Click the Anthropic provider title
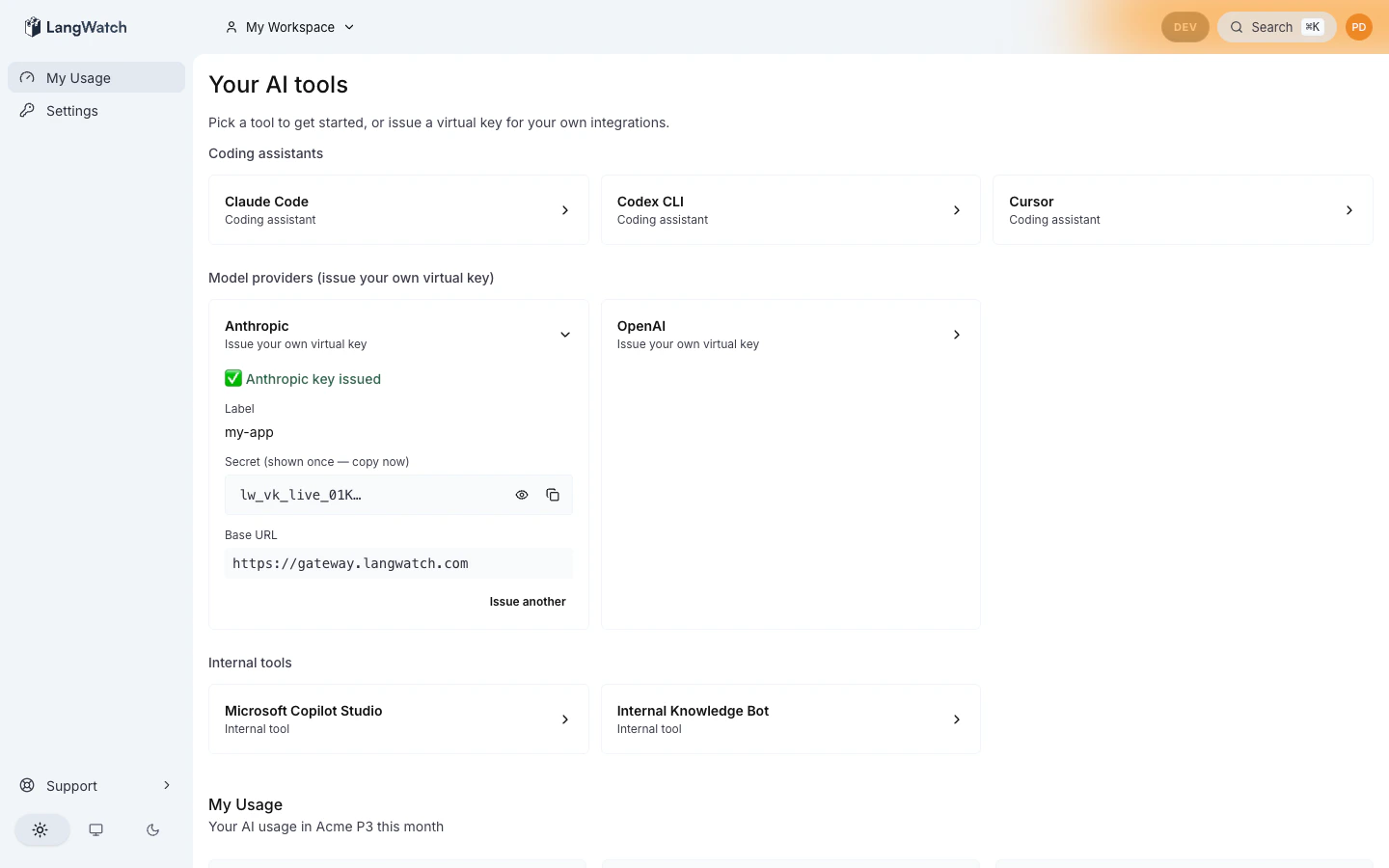The height and width of the screenshot is (868, 1389). [x=257, y=326]
